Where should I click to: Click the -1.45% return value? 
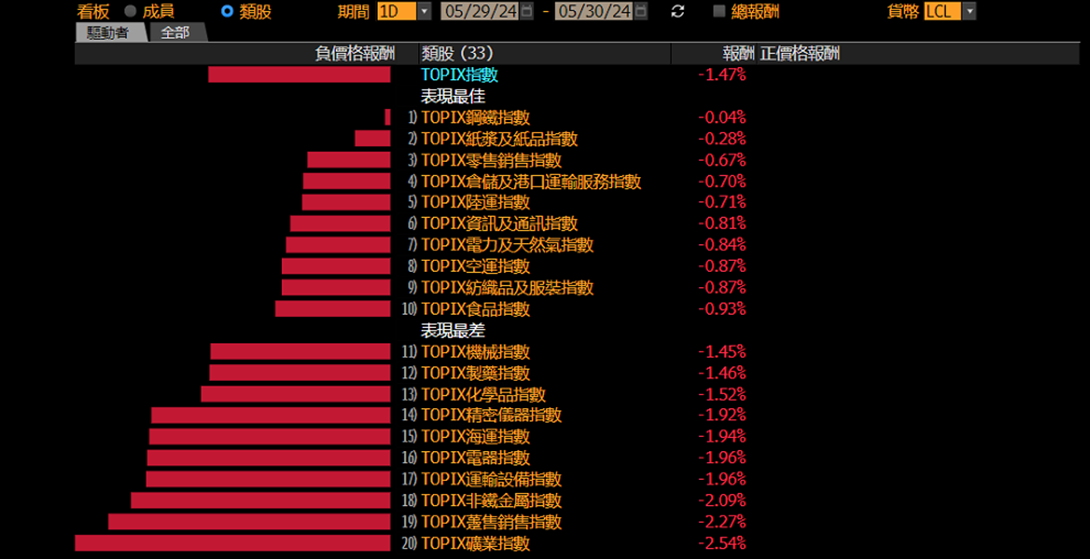coord(722,352)
